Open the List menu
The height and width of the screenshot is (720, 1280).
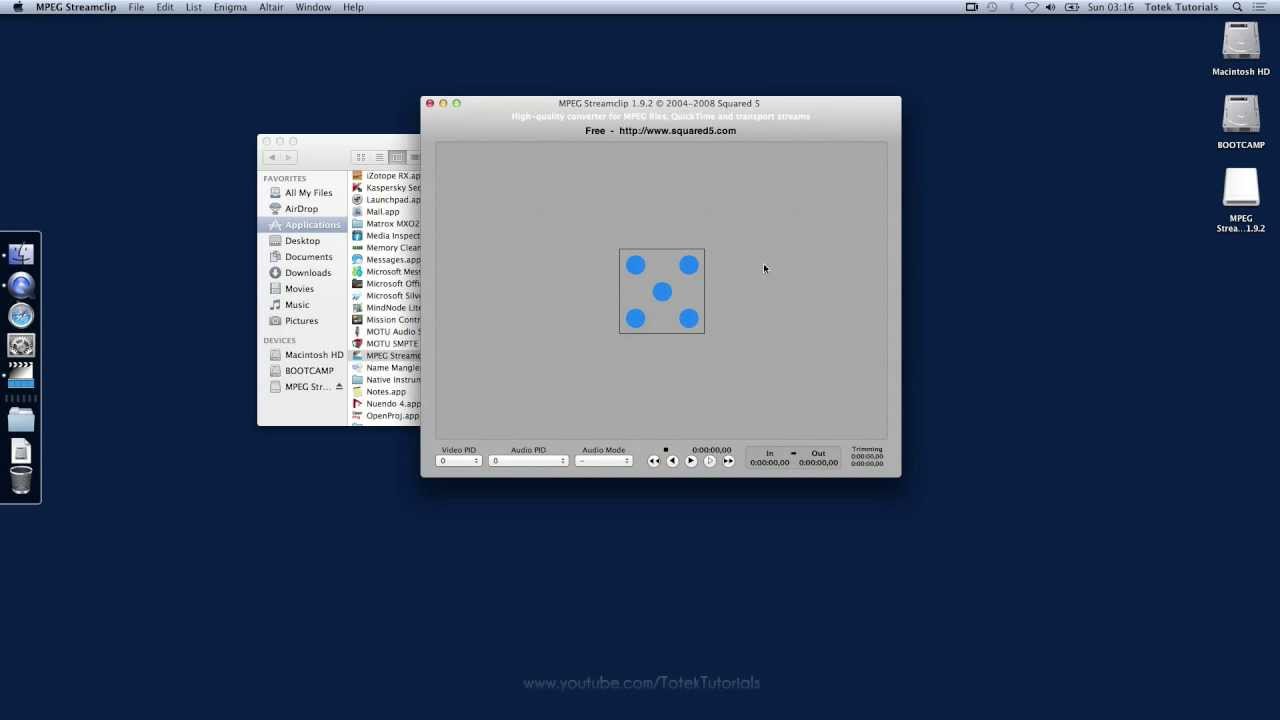click(193, 7)
